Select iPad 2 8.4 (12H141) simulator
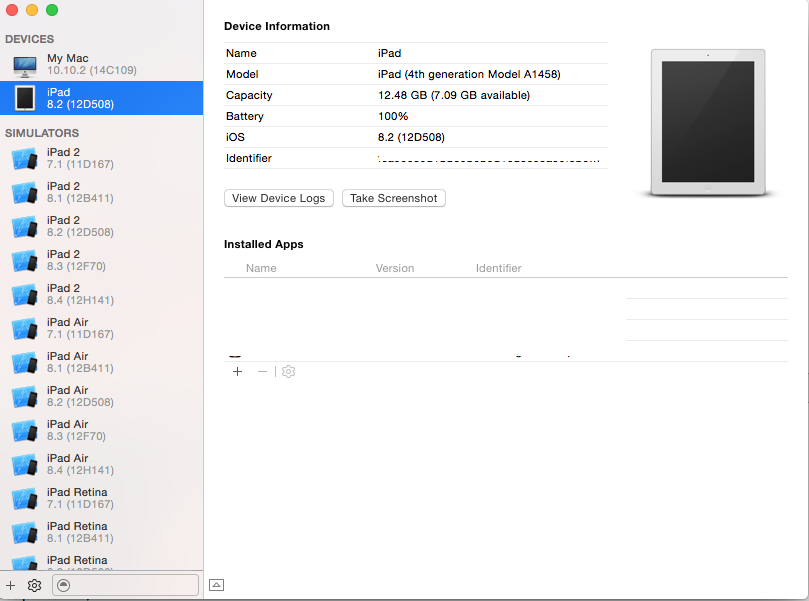The height and width of the screenshot is (601, 809). click(x=102, y=295)
